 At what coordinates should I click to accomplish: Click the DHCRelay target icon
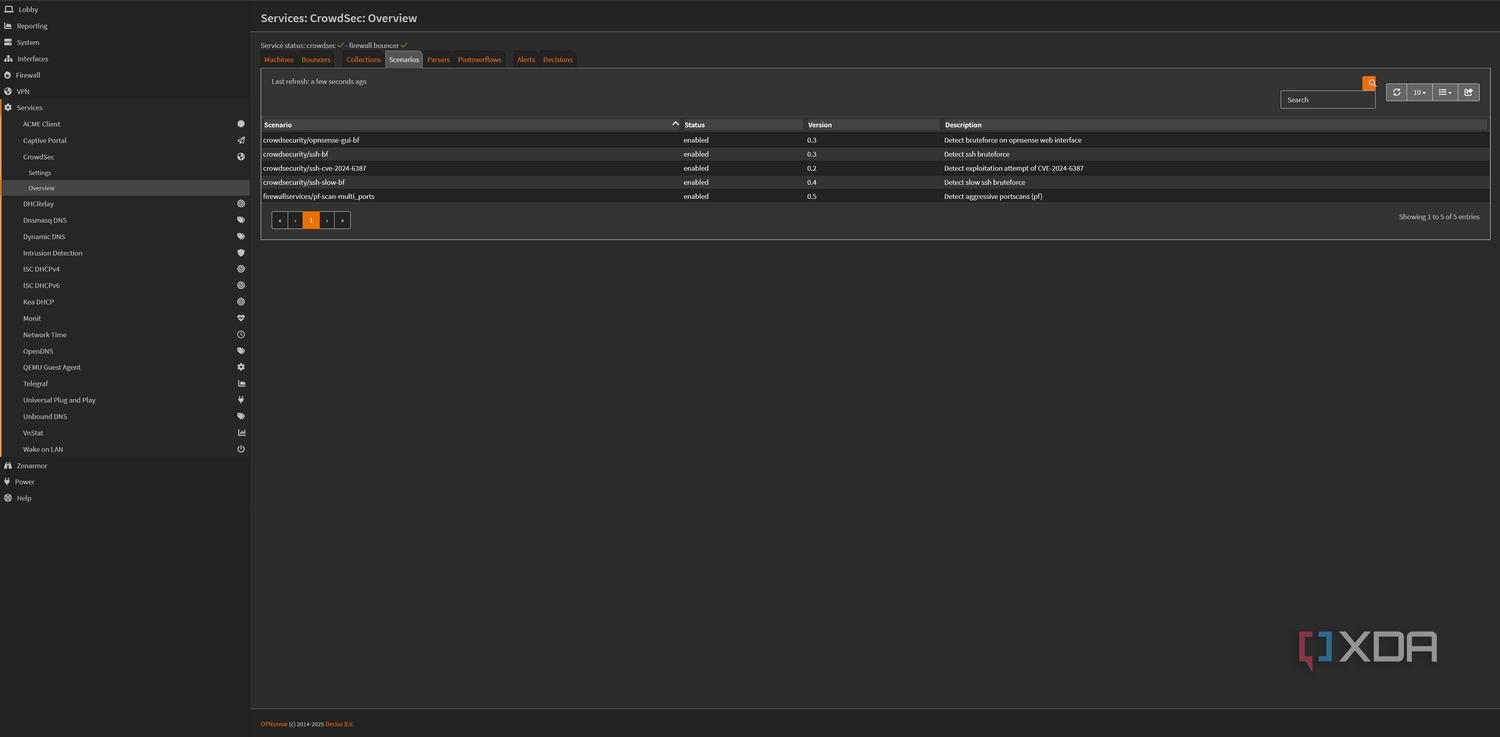pyautogui.click(x=241, y=204)
